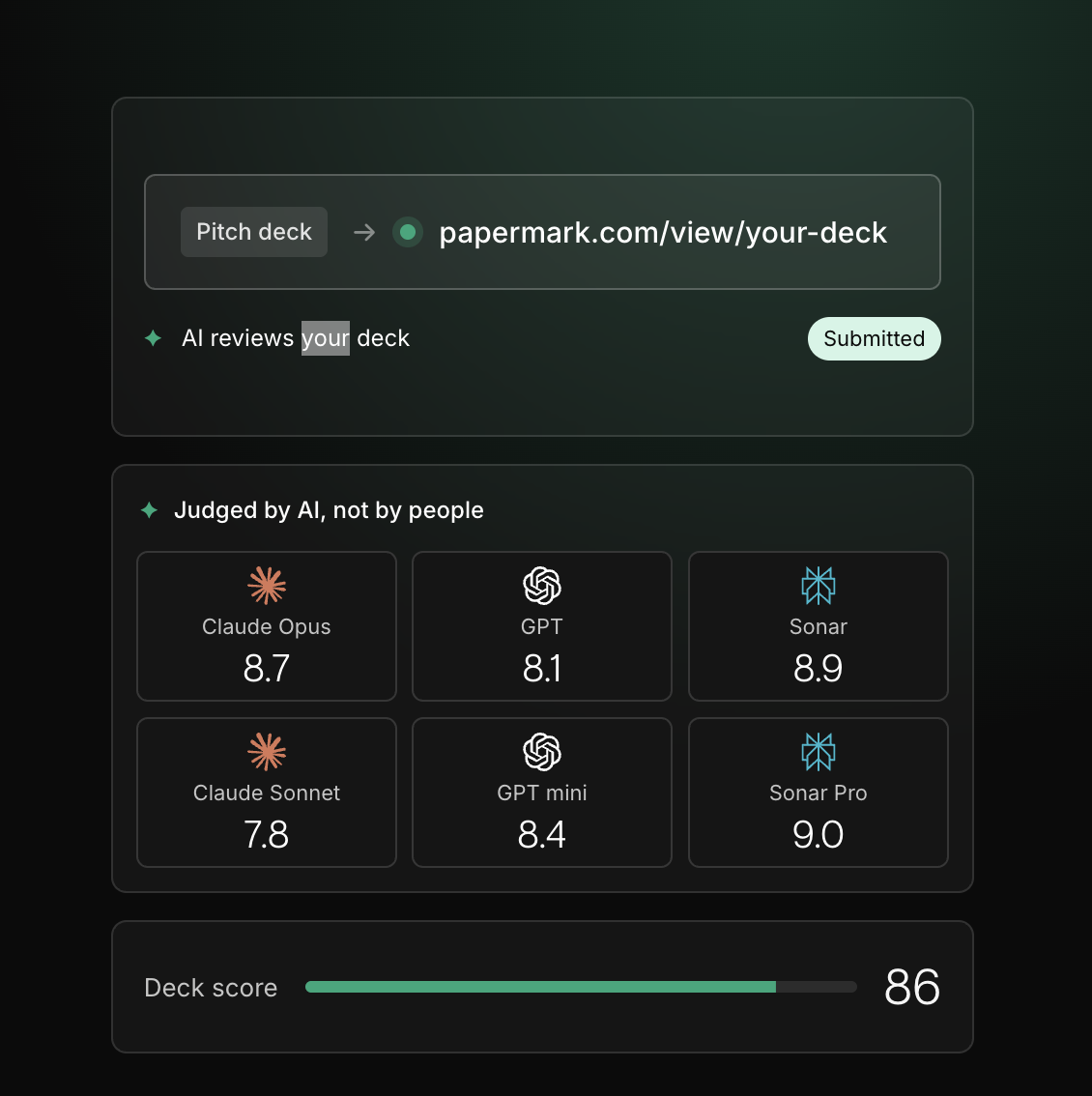Click the Sonar 8.9 score value
Image resolution: width=1092 pixels, height=1096 pixels.
point(818,668)
